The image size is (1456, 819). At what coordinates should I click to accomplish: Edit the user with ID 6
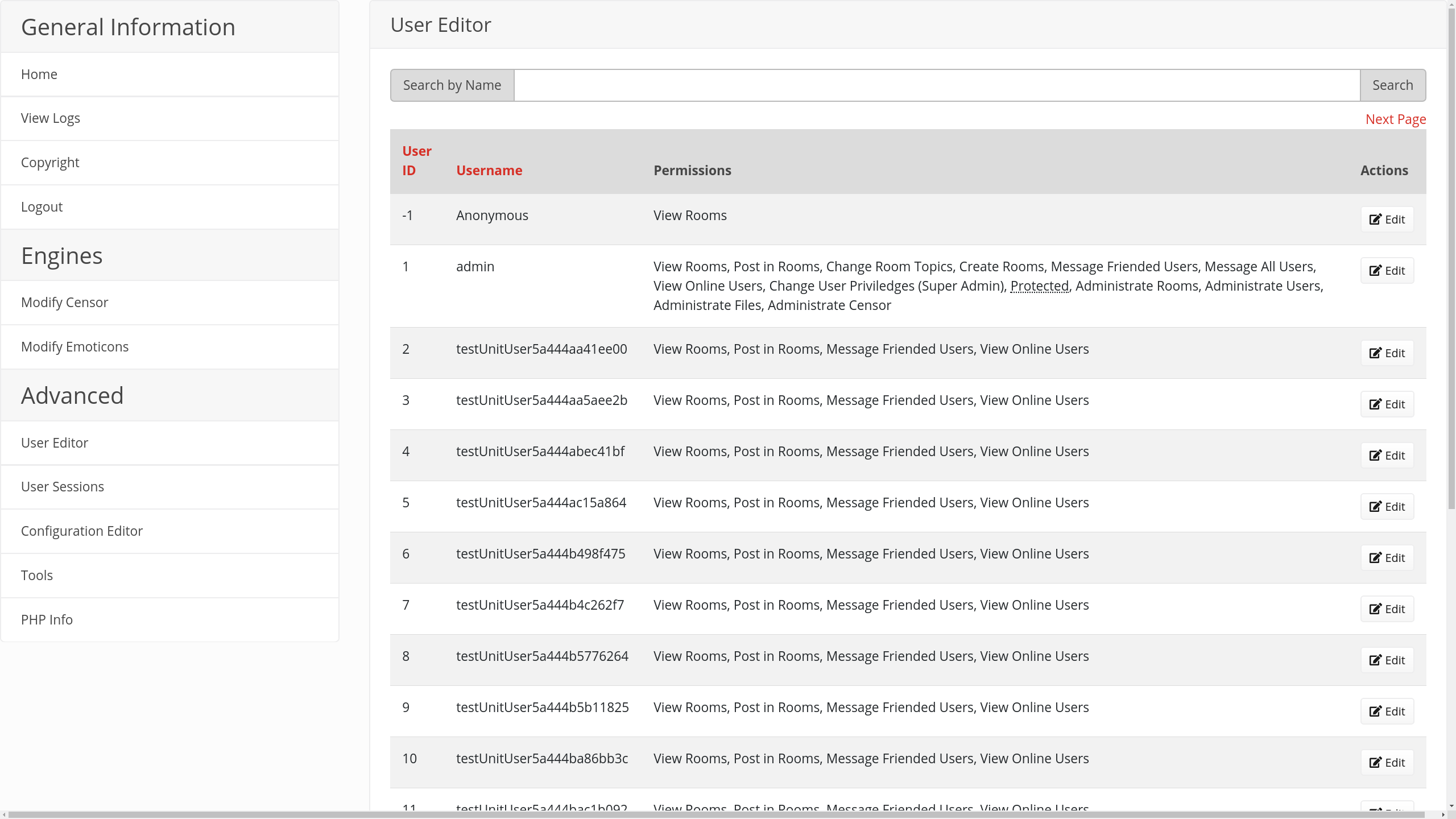click(x=1387, y=558)
